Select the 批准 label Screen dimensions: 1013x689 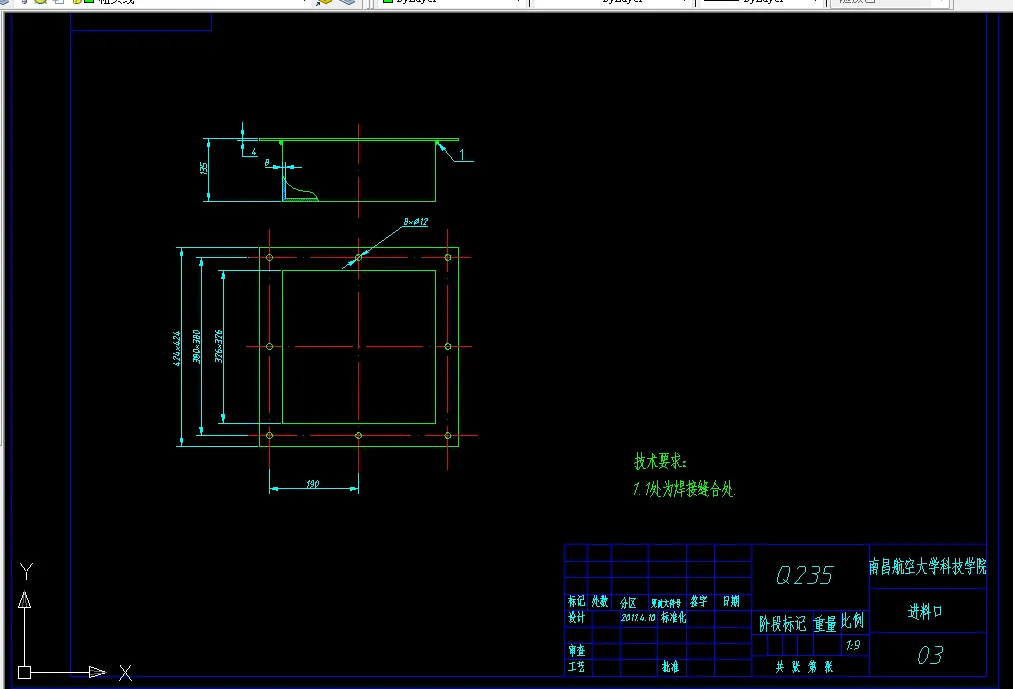[671, 666]
